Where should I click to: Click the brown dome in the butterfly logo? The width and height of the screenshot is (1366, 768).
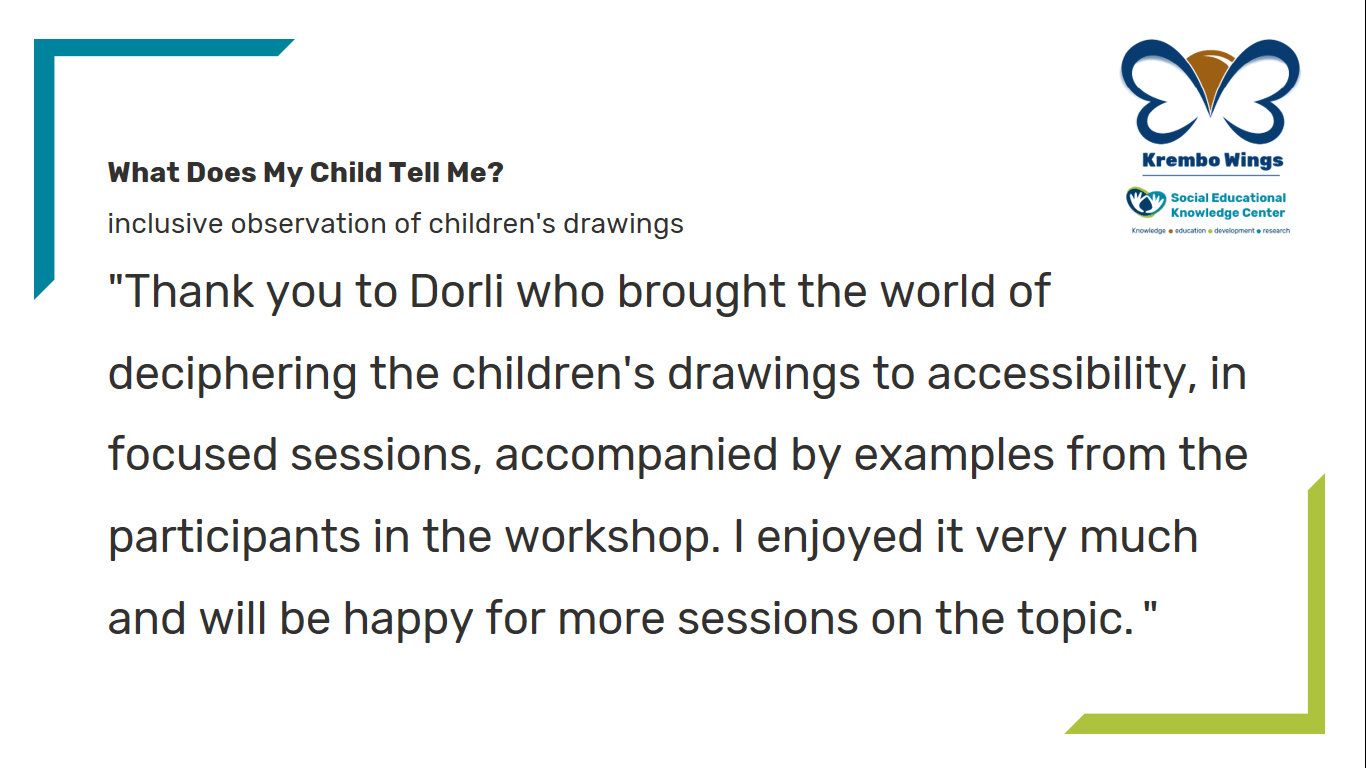(x=1210, y=82)
